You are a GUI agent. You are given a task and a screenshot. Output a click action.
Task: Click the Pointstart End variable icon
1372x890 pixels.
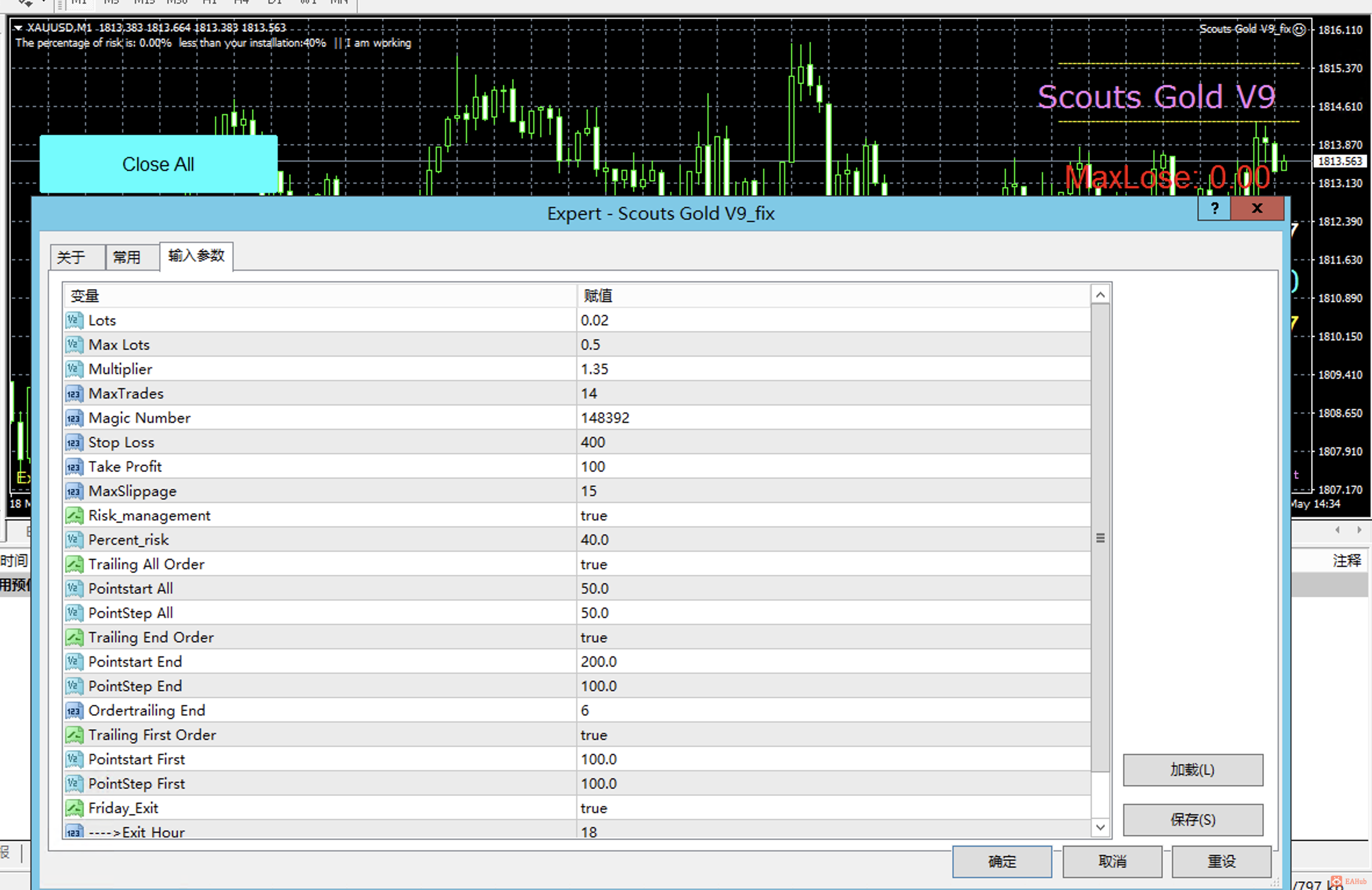coord(74,662)
